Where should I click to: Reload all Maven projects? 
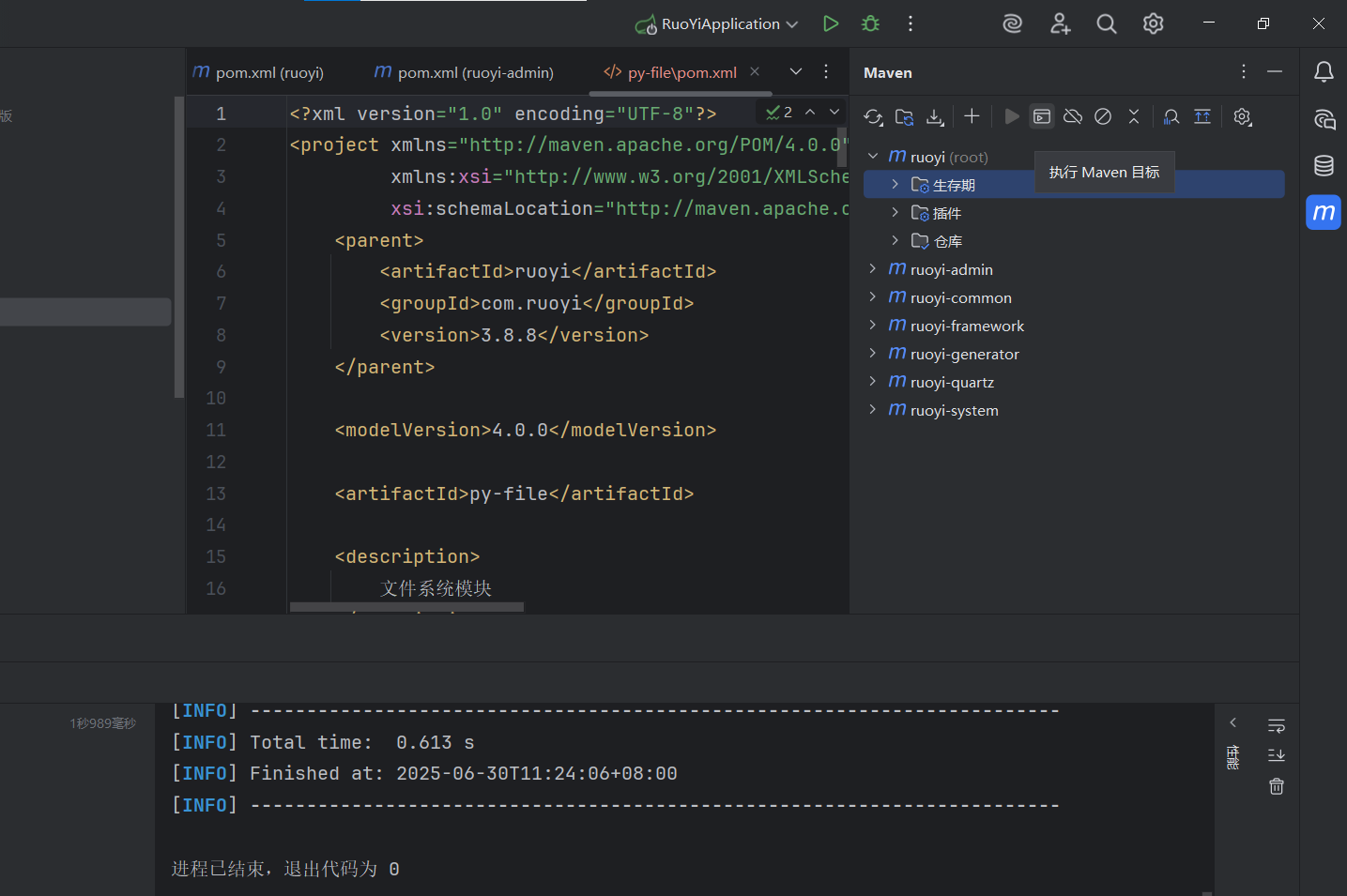(873, 116)
